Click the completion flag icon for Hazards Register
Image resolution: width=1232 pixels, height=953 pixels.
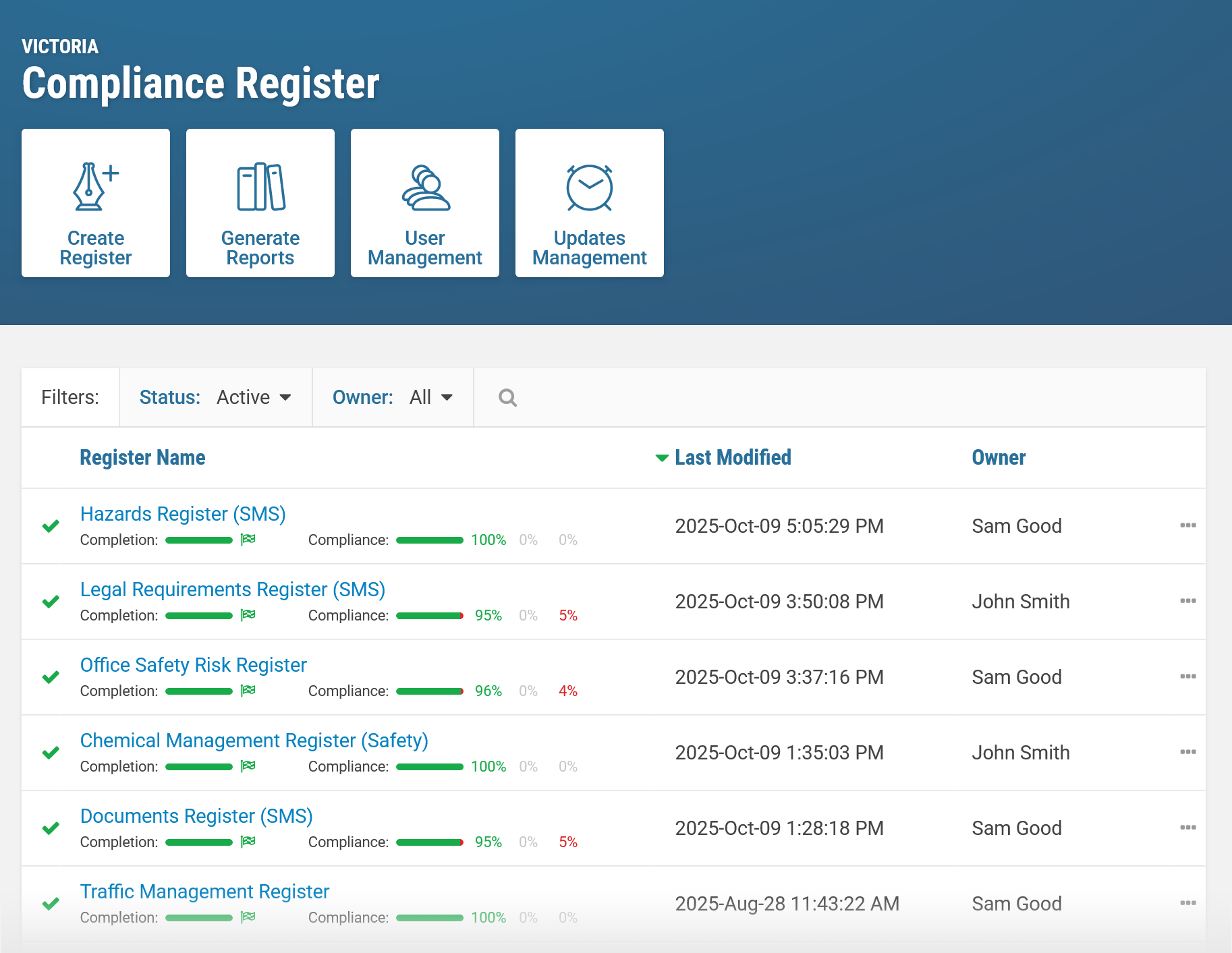[248, 539]
